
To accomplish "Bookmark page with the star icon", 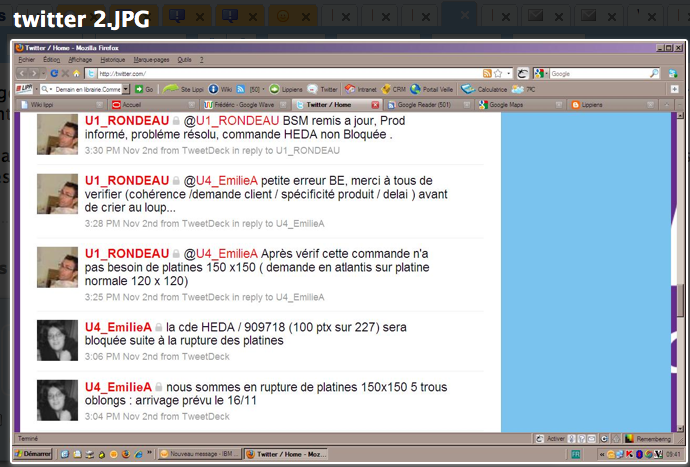I will [497, 74].
